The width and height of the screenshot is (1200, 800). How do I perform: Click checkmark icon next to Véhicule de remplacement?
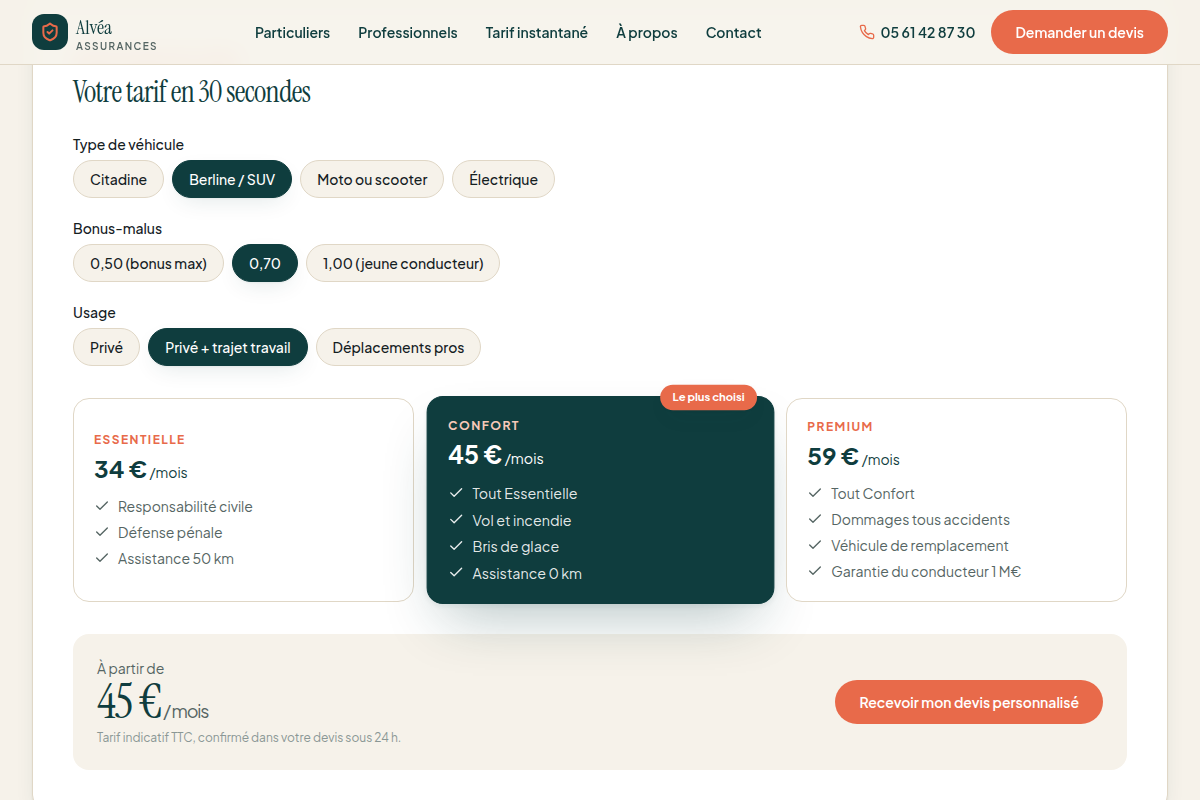[815, 545]
